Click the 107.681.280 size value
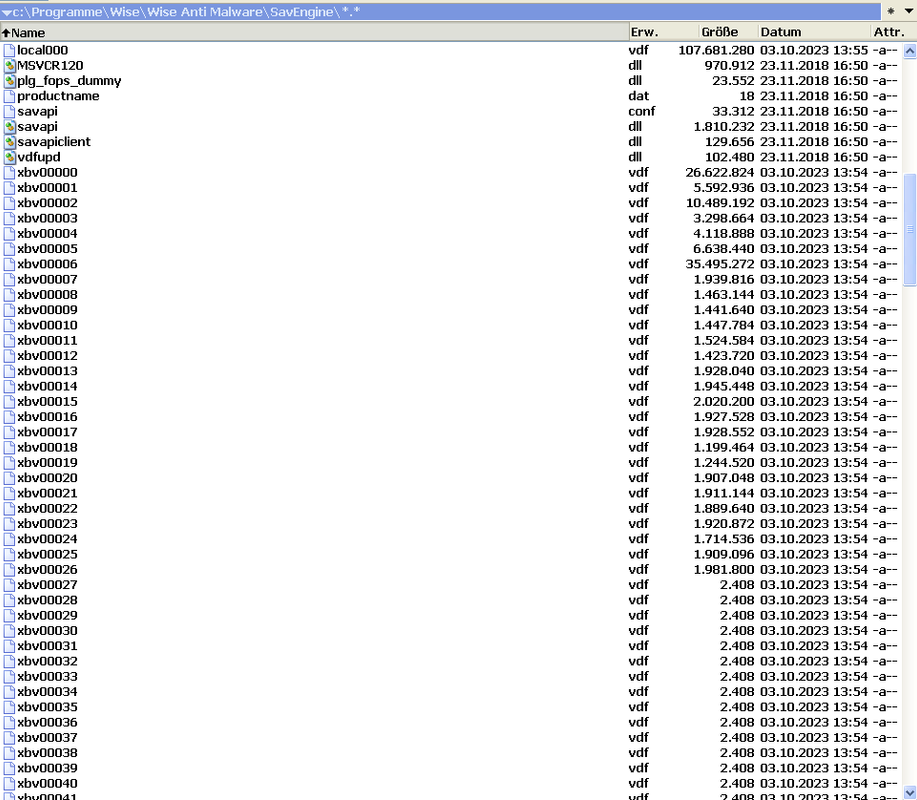This screenshot has width=917, height=800. [x=716, y=50]
